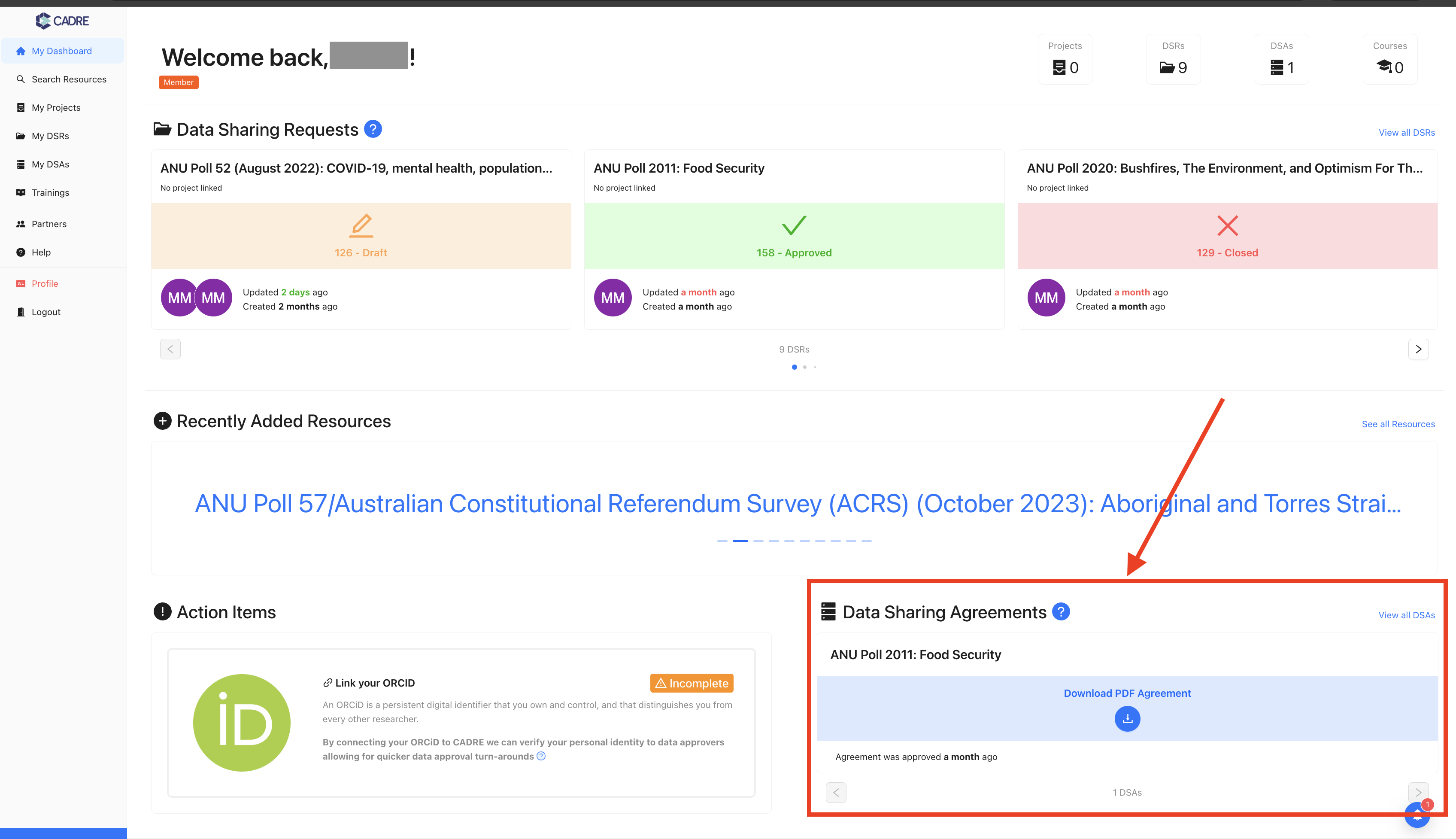Open My DSAs in sidebar
The width and height of the screenshot is (1456, 839).
click(50, 164)
